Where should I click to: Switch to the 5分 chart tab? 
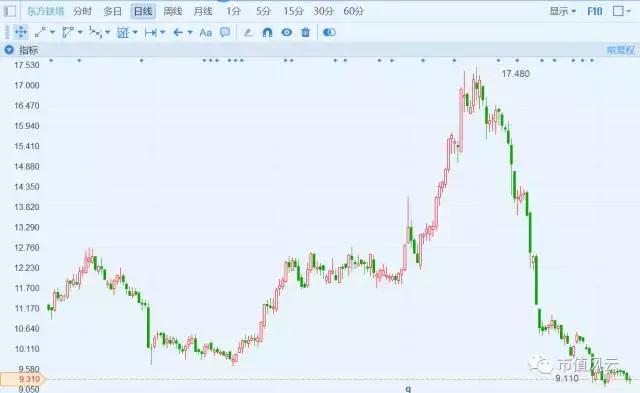pyautogui.click(x=263, y=11)
